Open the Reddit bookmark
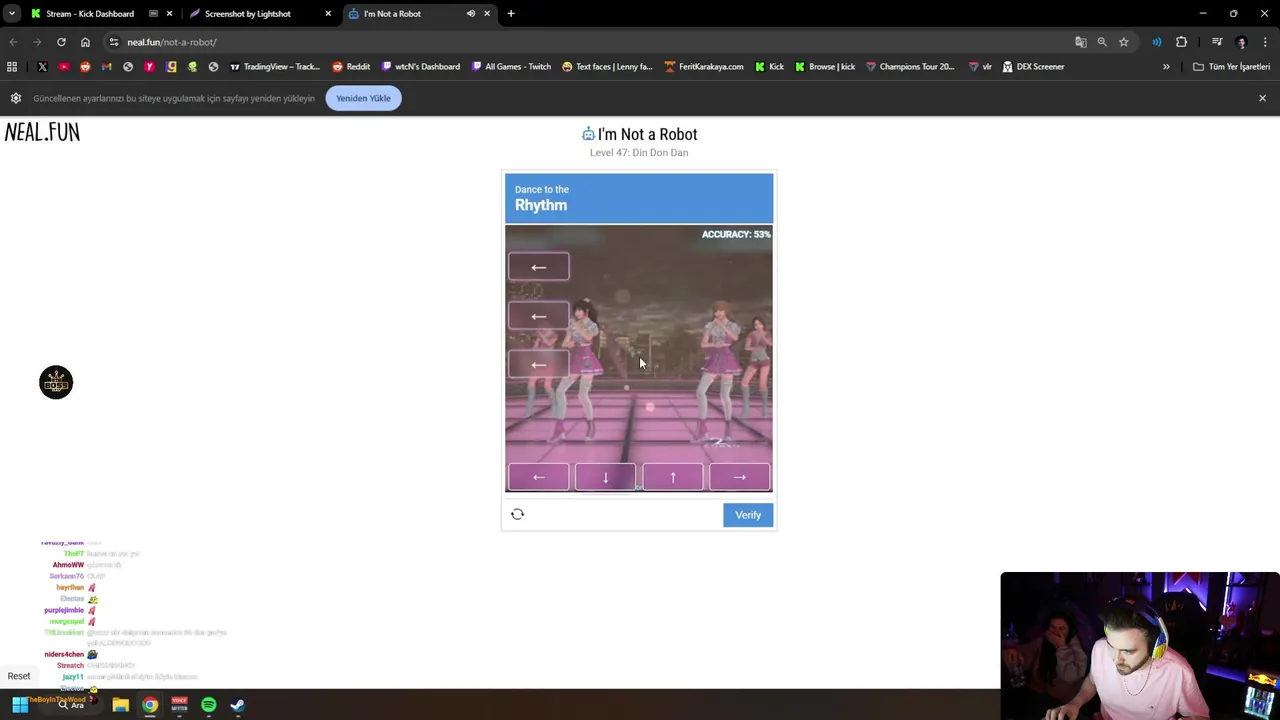The width and height of the screenshot is (1280, 720). pos(351,67)
